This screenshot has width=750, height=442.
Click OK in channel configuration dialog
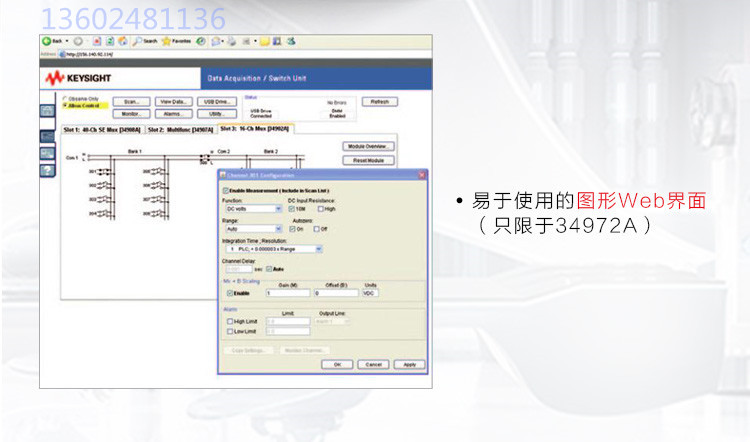coord(337,365)
